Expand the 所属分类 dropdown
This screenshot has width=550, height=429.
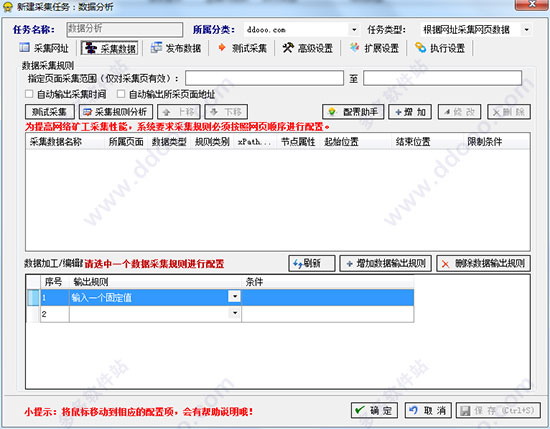click(354, 30)
